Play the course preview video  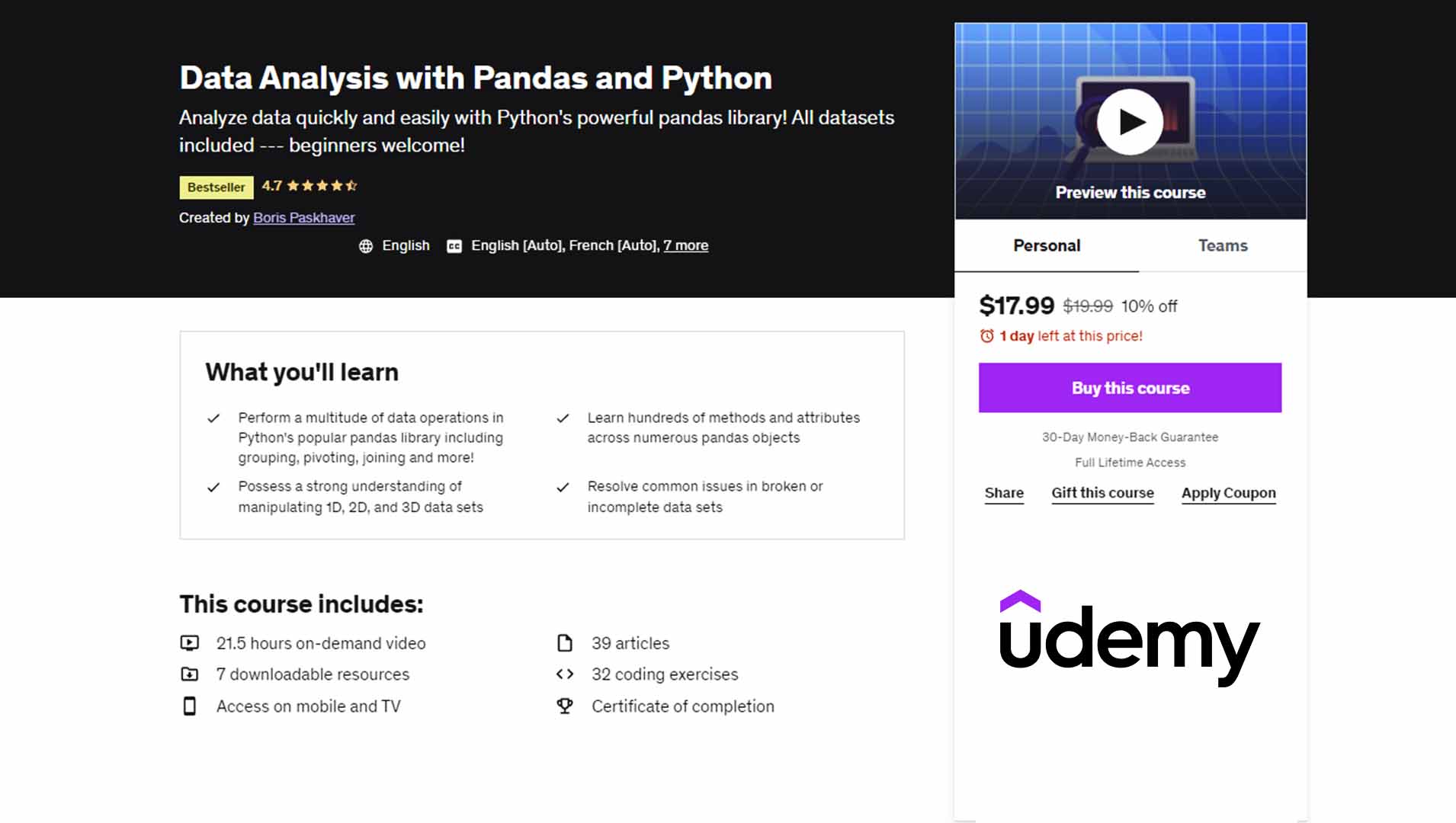pos(1130,120)
